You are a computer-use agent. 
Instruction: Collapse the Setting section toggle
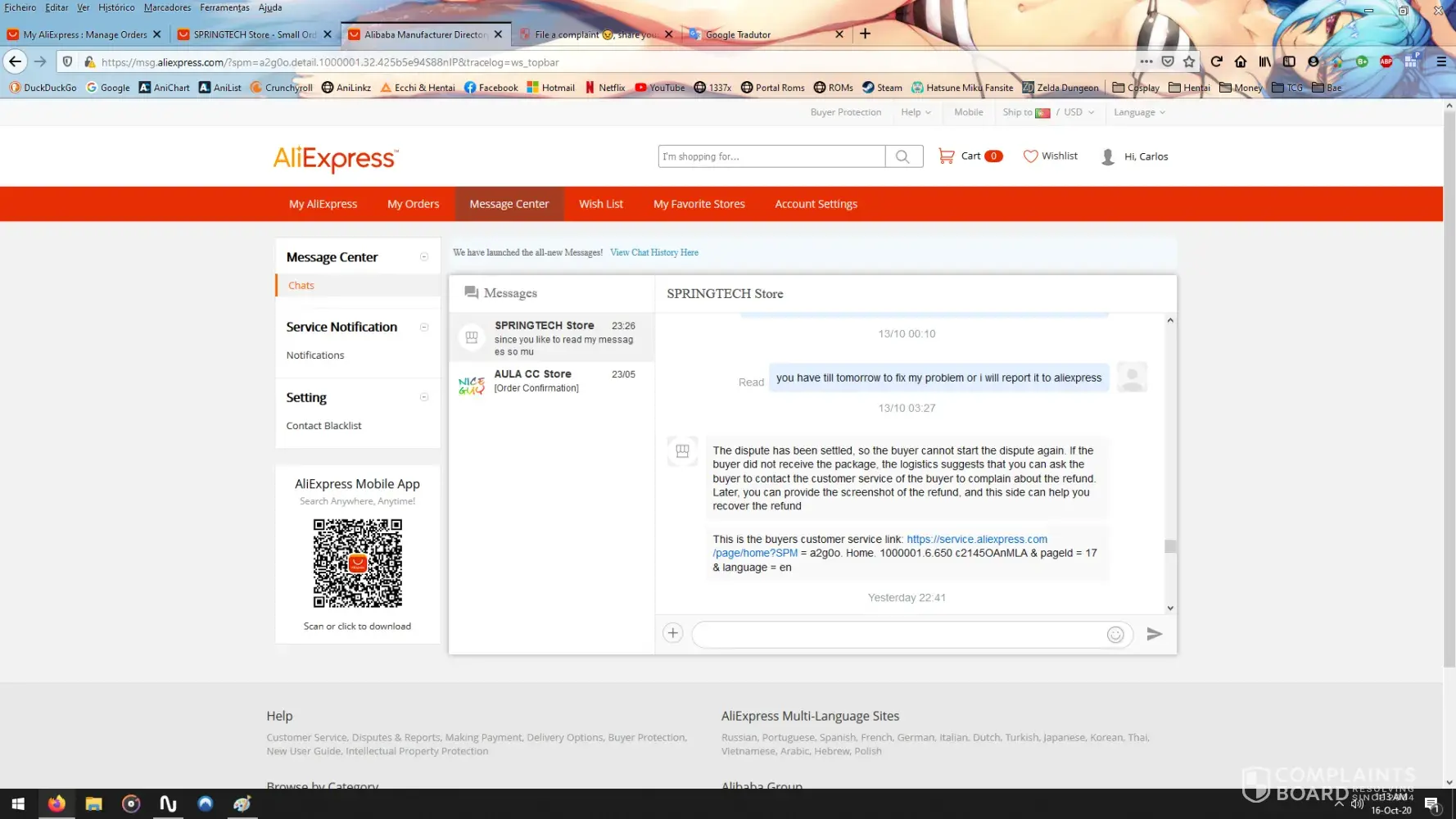[424, 397]
